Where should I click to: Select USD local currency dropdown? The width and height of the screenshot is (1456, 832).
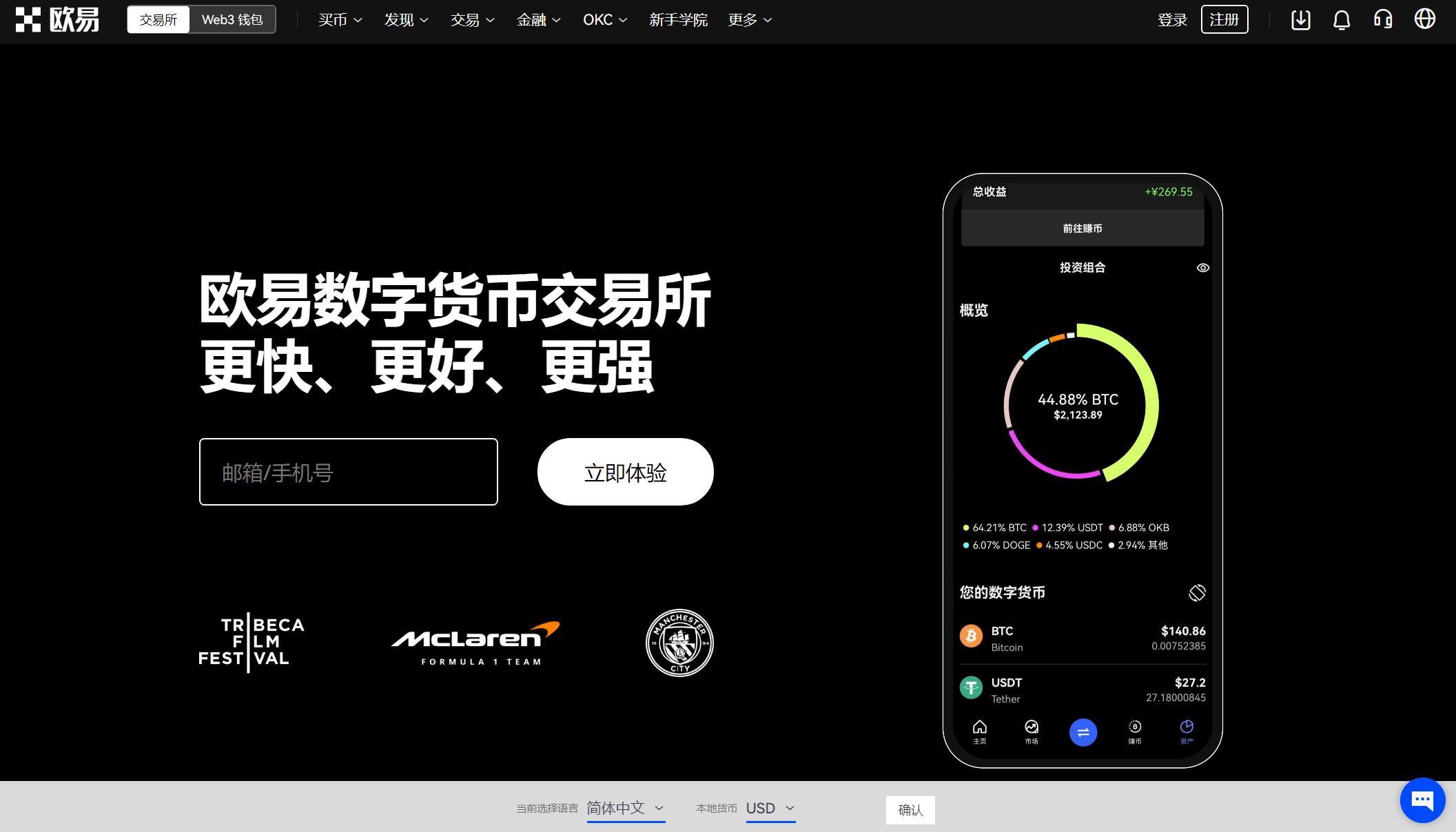click(x=771, y=809)
